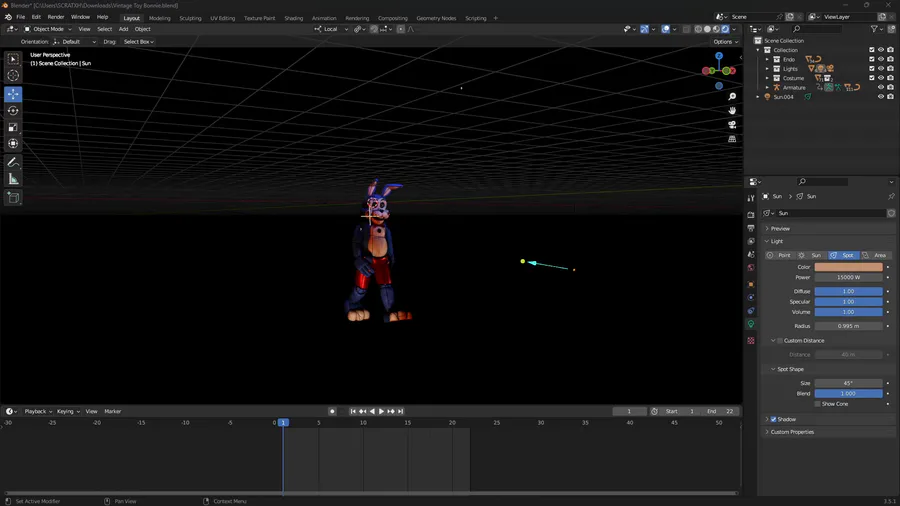Open the File menu
This screenshot has height=506, width=900.
tap(21, 17)
